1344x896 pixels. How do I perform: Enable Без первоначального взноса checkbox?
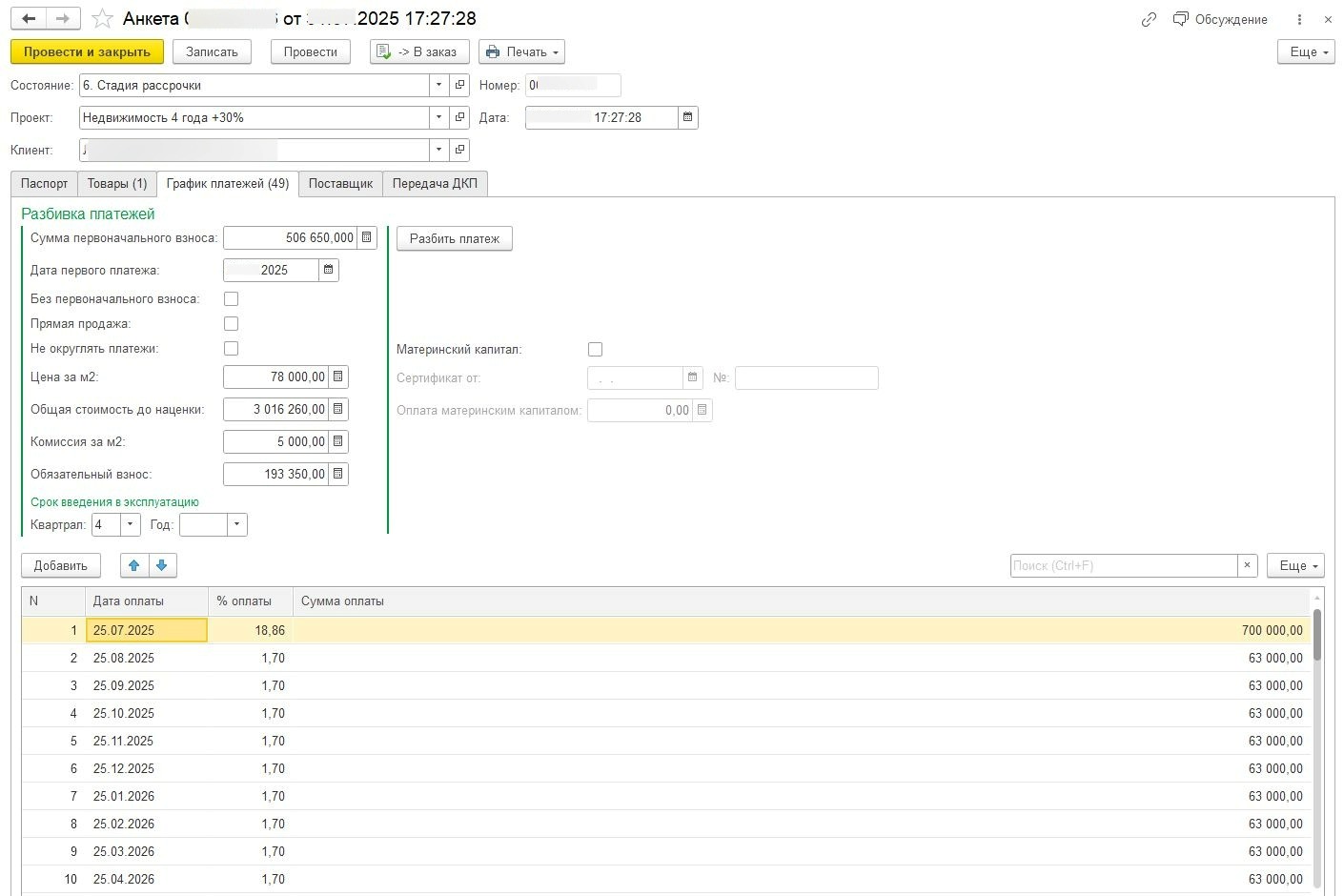coord(231,298)
